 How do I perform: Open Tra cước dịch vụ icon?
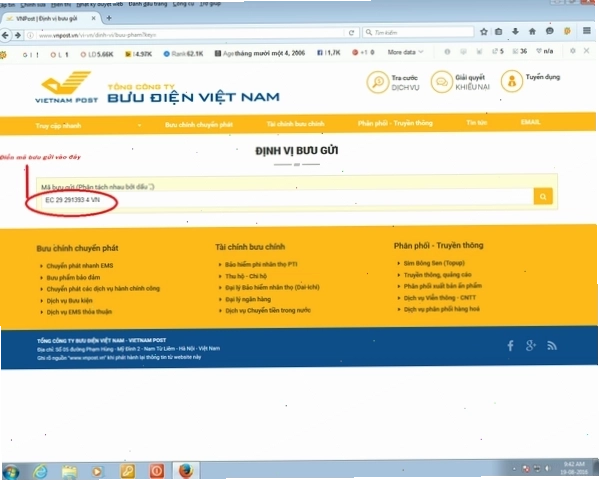click(x=377, y=82)
